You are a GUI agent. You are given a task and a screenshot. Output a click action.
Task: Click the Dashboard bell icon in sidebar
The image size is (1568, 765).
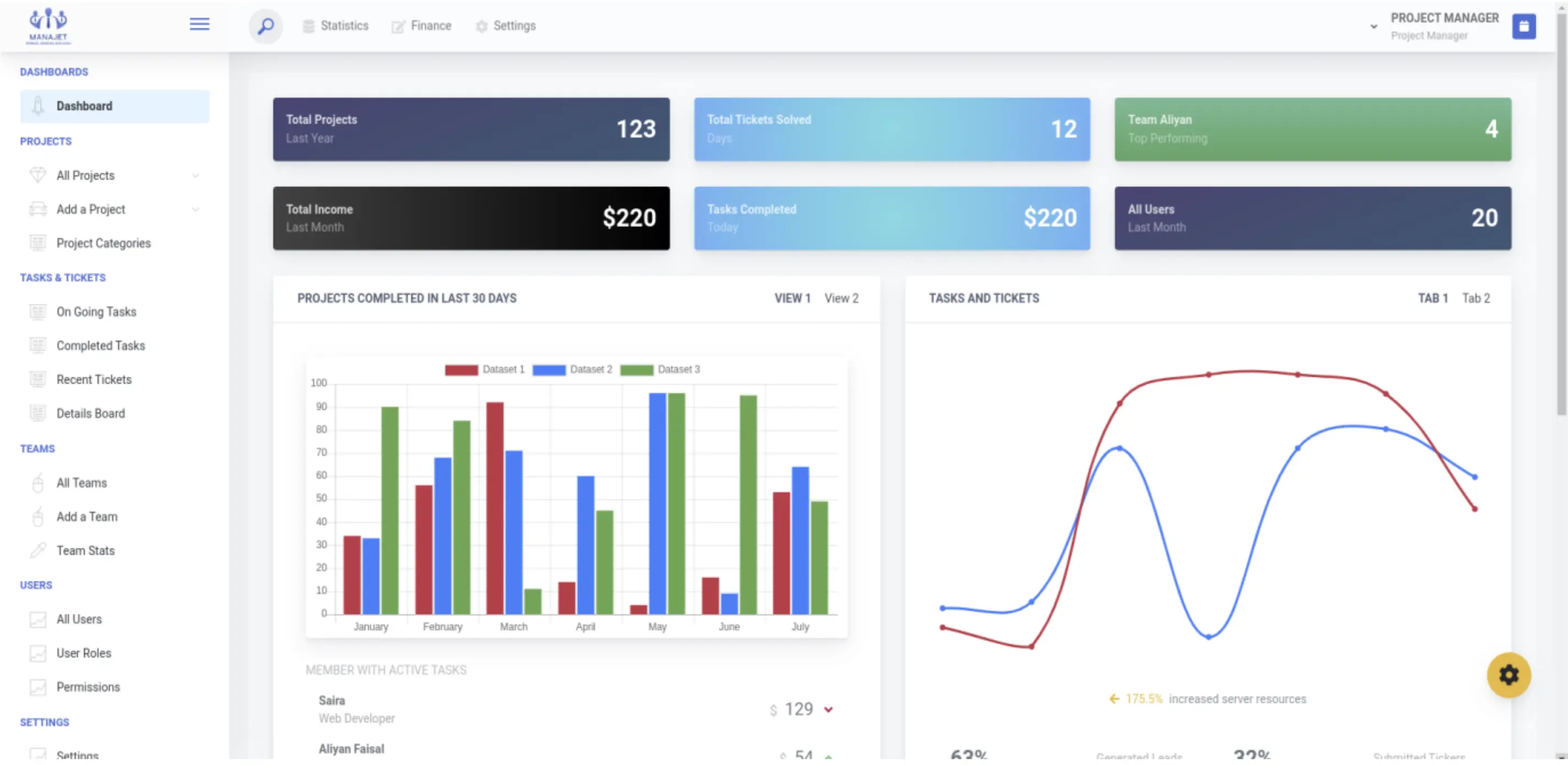[x=38, y=106]
